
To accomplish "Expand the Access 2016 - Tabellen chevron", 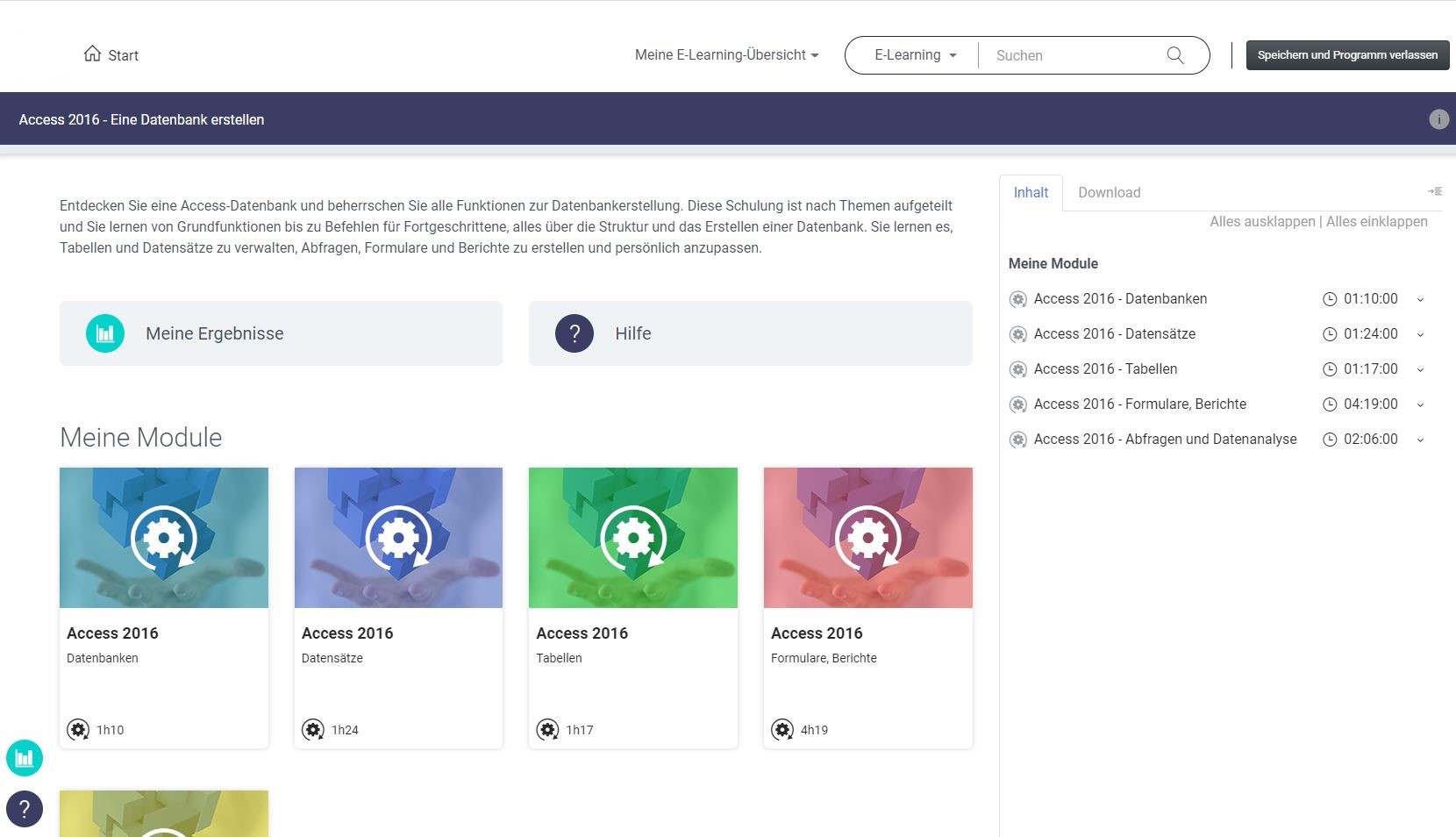I will click(1420, 369).
